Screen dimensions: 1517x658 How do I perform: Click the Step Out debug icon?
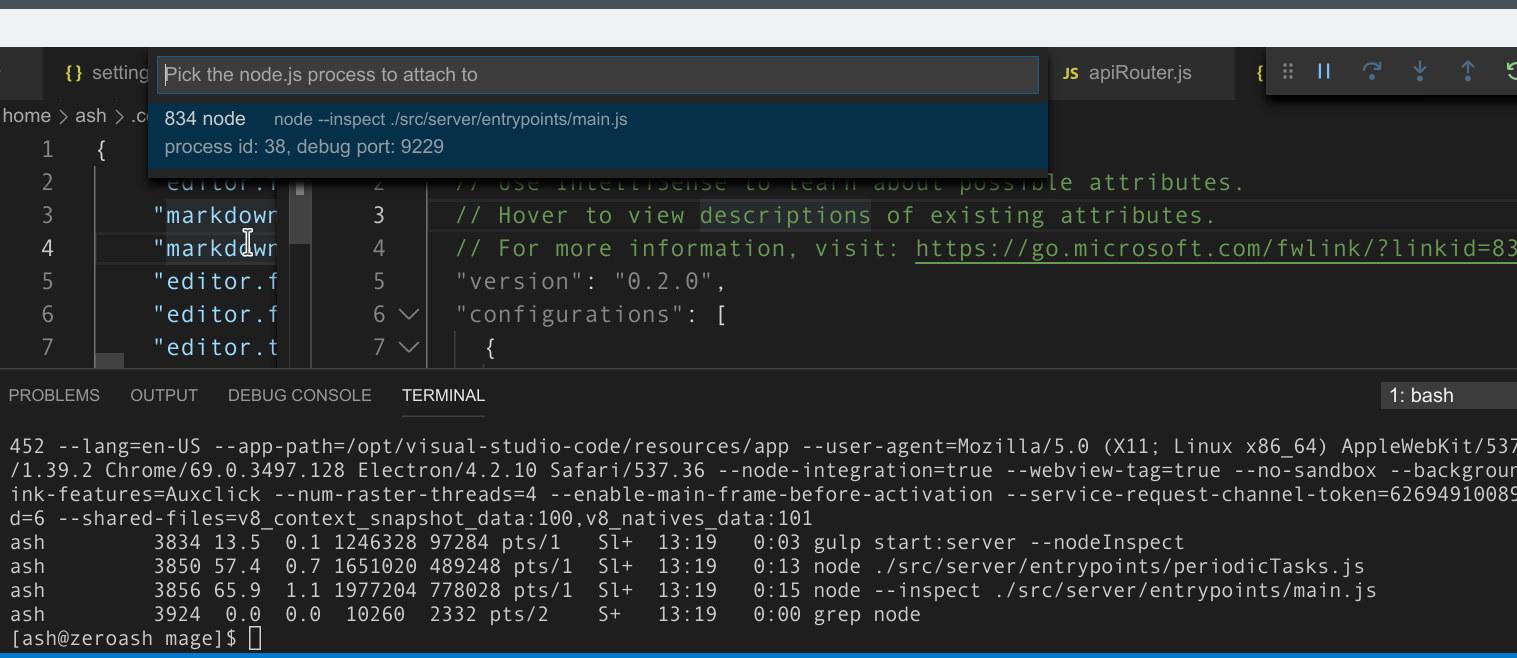(x=1467, y=71)
